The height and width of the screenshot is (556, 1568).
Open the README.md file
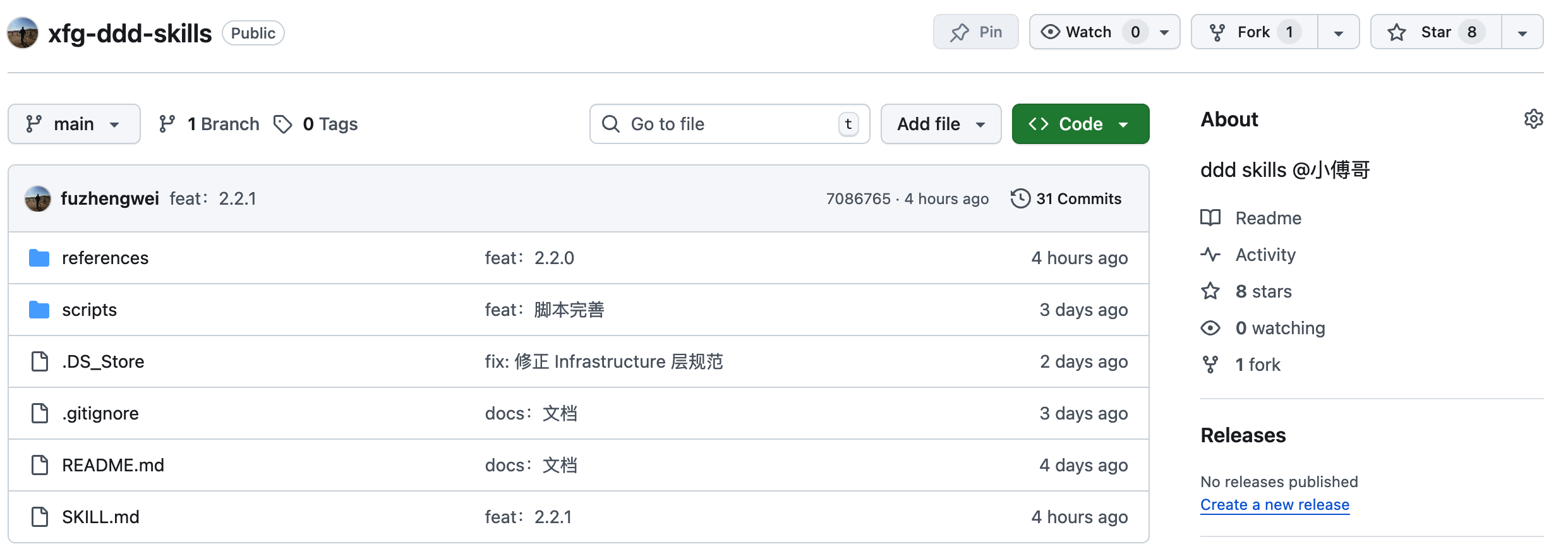pyautogui.click(x=113, y=465)
